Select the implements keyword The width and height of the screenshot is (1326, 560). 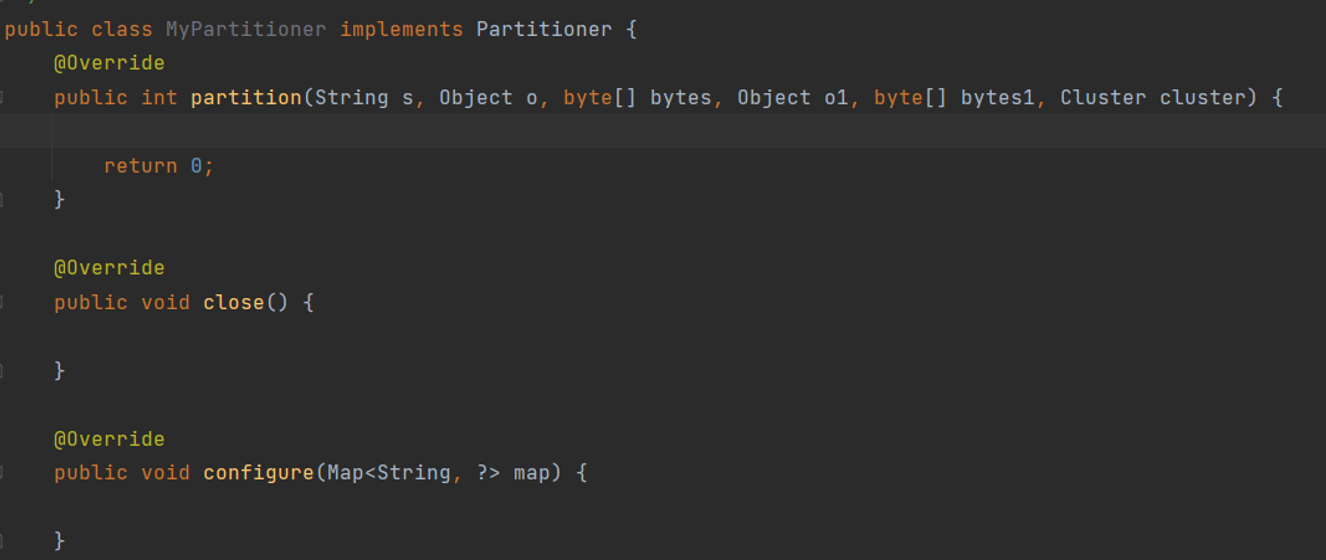(x=401, y=29)
